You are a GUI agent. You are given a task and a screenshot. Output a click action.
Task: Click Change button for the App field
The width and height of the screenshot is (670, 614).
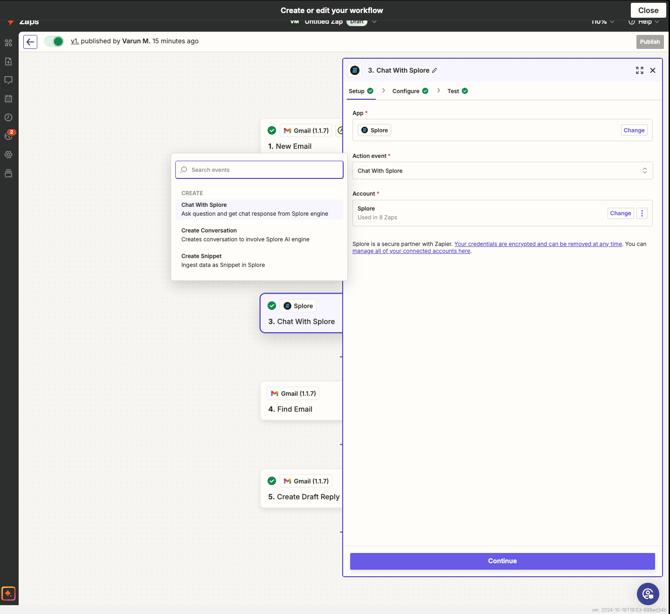[634, 130]
